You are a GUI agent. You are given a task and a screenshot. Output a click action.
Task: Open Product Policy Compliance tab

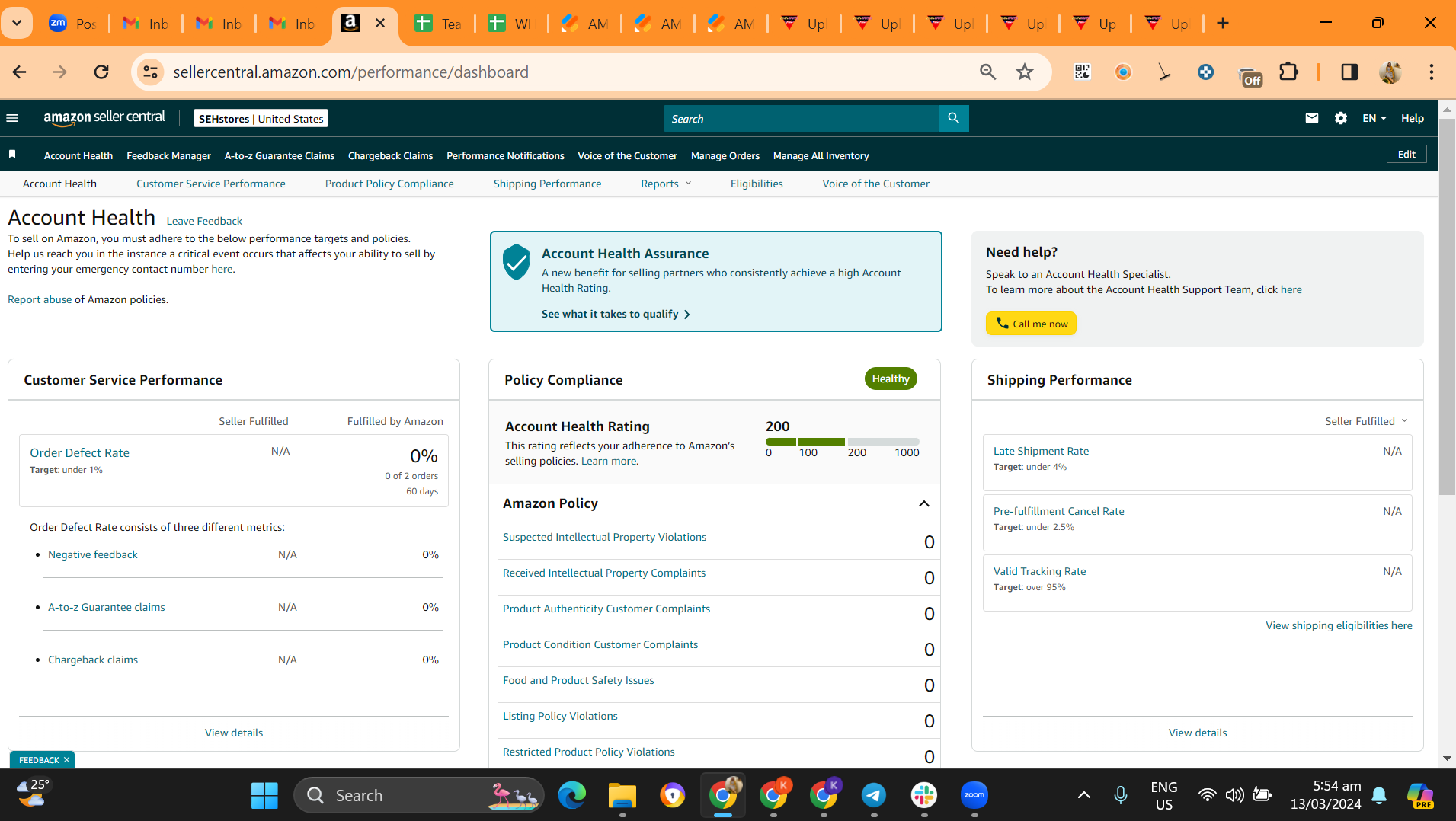[x=389, y=184]
